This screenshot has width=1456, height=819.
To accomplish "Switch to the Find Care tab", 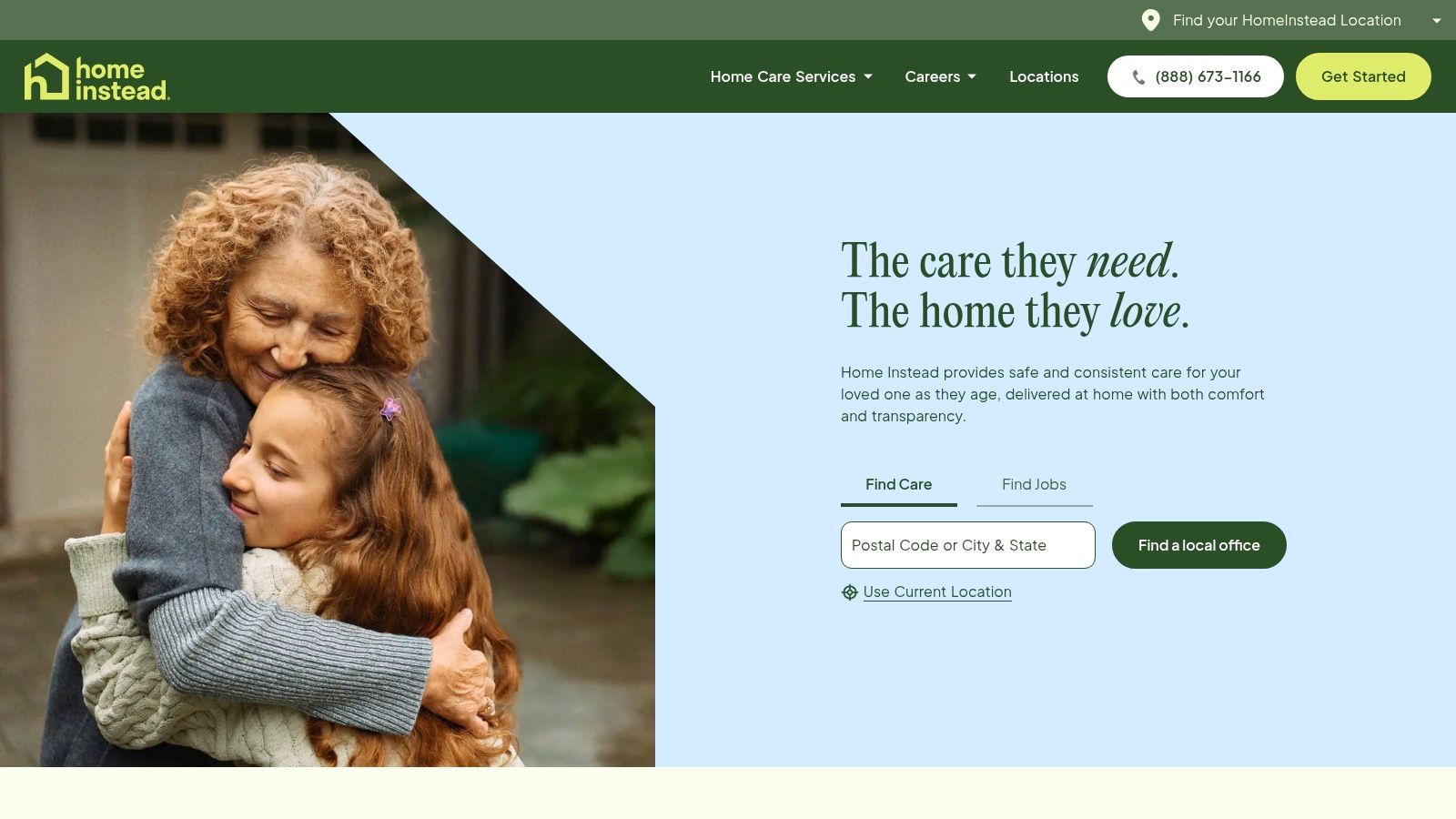I will [x=898, y=485].
